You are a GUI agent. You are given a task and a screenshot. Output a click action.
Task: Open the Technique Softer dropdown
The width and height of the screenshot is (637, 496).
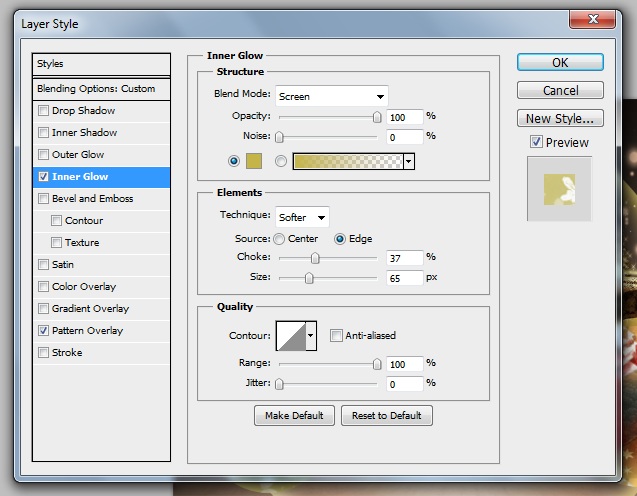(x=302, y=217)
